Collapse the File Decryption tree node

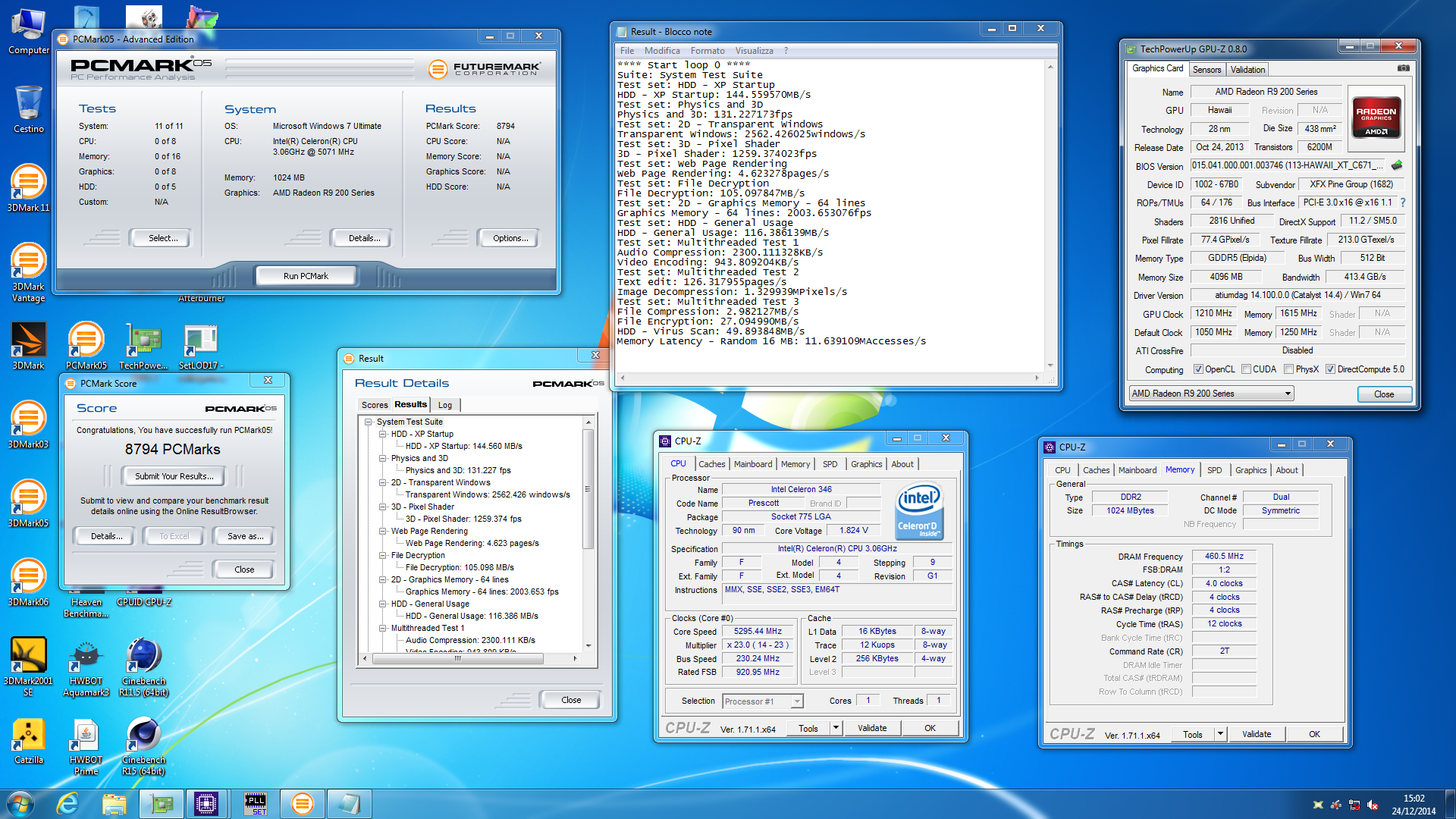click(383, 555)
